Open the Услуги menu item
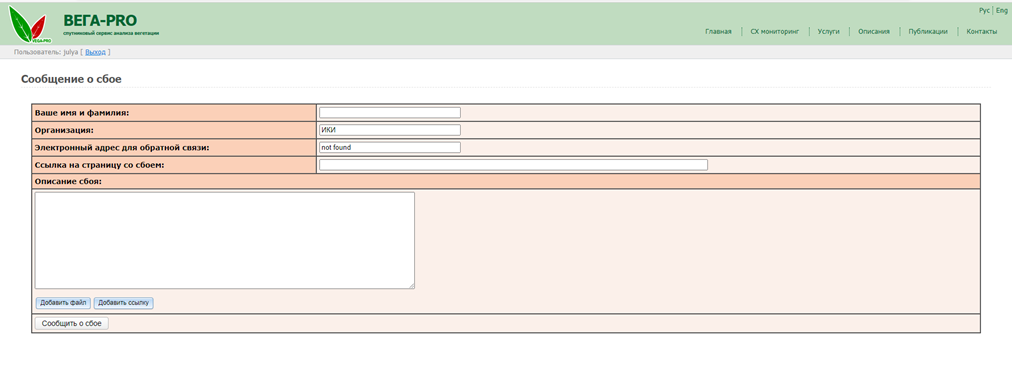The image size is (1012, 366). pyautogui.click(x=828, y=31)
